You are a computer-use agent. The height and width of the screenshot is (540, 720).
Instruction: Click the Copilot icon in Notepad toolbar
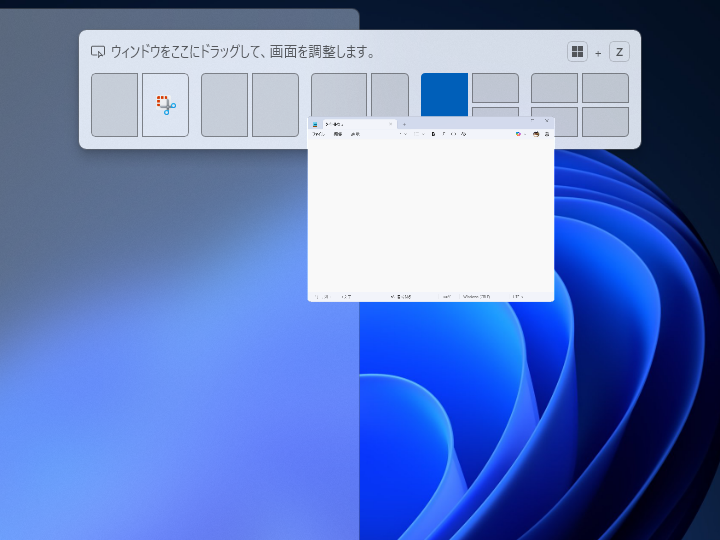(518, 134)
